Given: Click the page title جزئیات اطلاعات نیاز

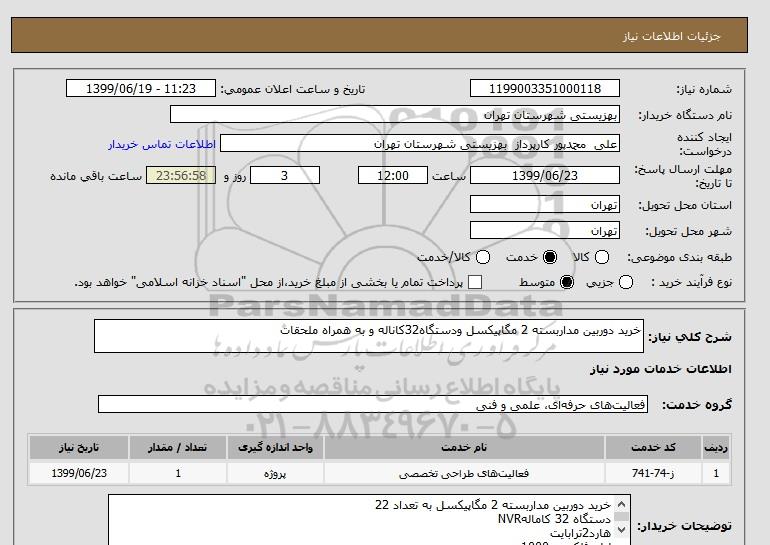Looking at the screenshot, I should tap(671, 36).
